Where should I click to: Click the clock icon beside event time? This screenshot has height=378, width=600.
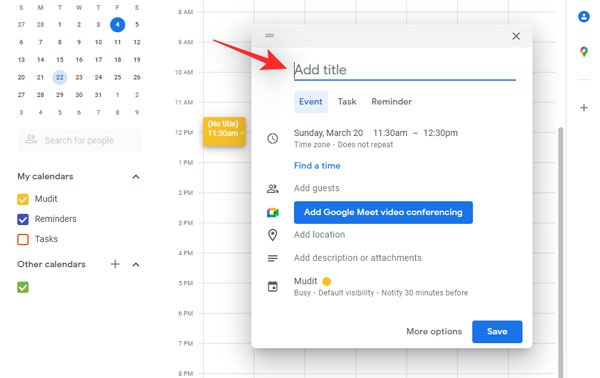coord(272,138)
